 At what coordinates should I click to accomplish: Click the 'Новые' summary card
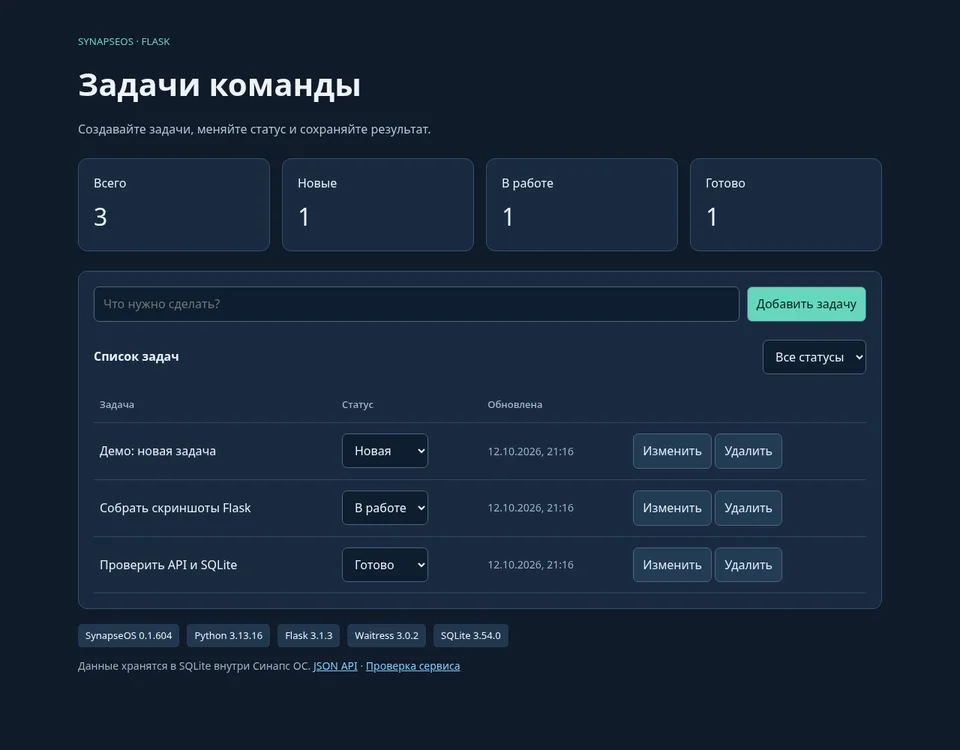click(378, 204)
